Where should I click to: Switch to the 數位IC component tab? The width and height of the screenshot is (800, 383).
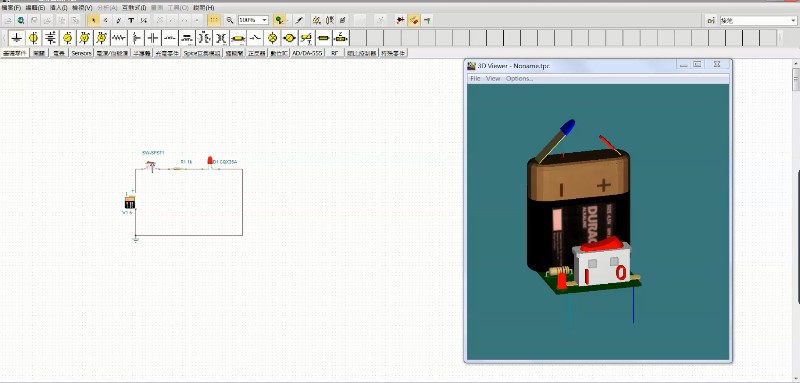tap(279, 53)
